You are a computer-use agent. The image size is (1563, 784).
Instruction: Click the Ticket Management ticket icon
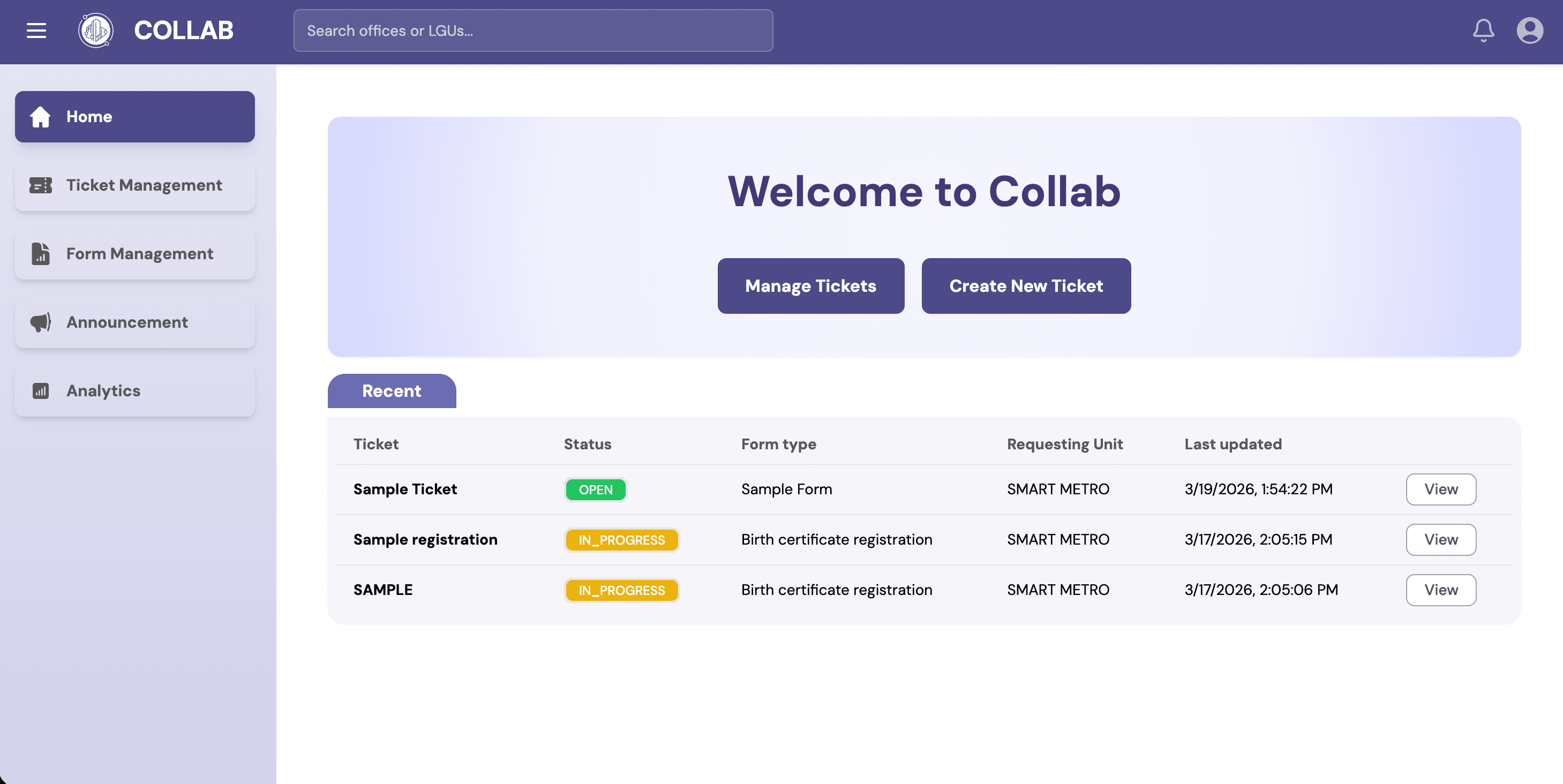(41, 185)
